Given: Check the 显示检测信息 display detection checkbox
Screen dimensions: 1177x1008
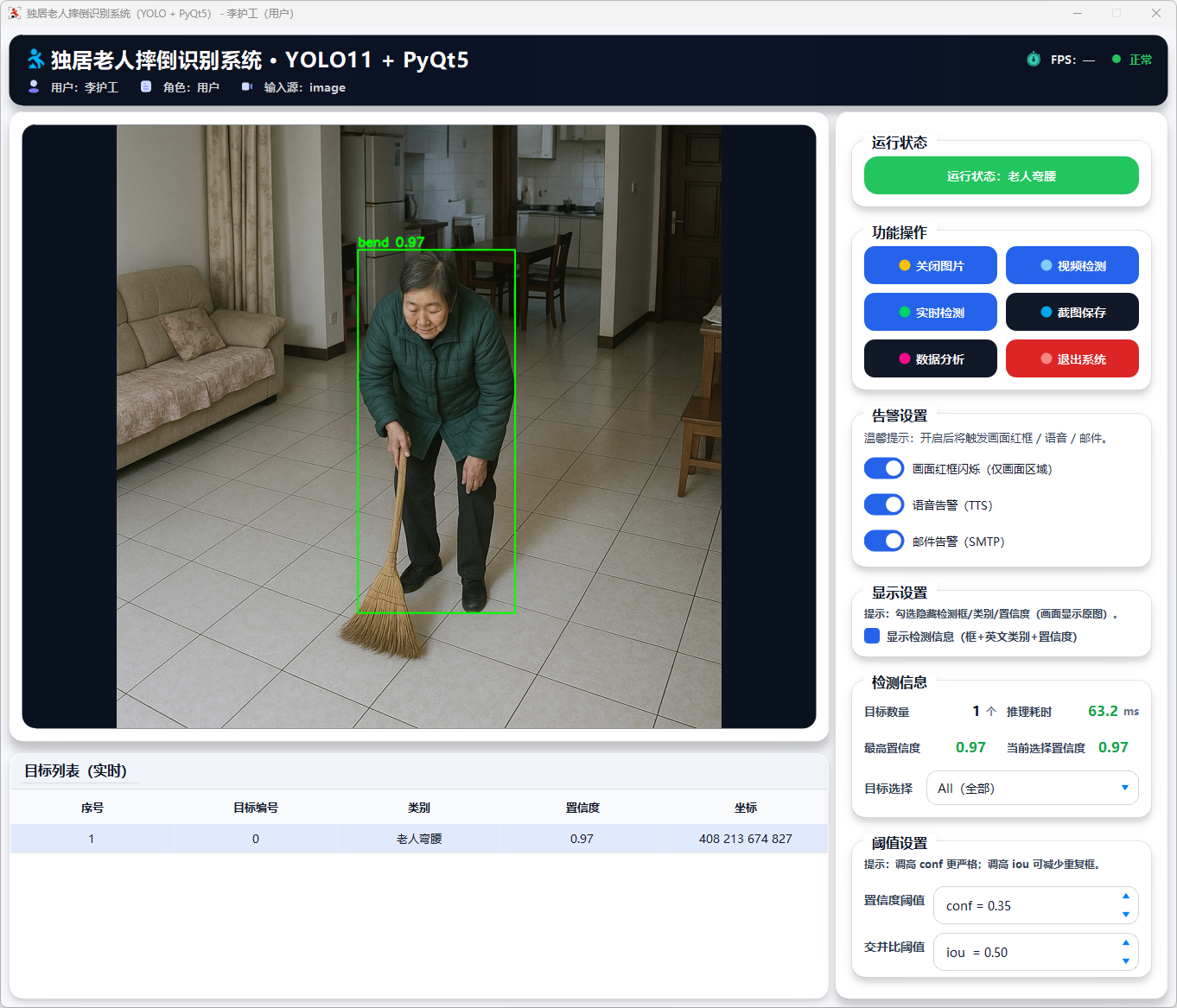Looking at the screenshot, I should click(872, 636).
